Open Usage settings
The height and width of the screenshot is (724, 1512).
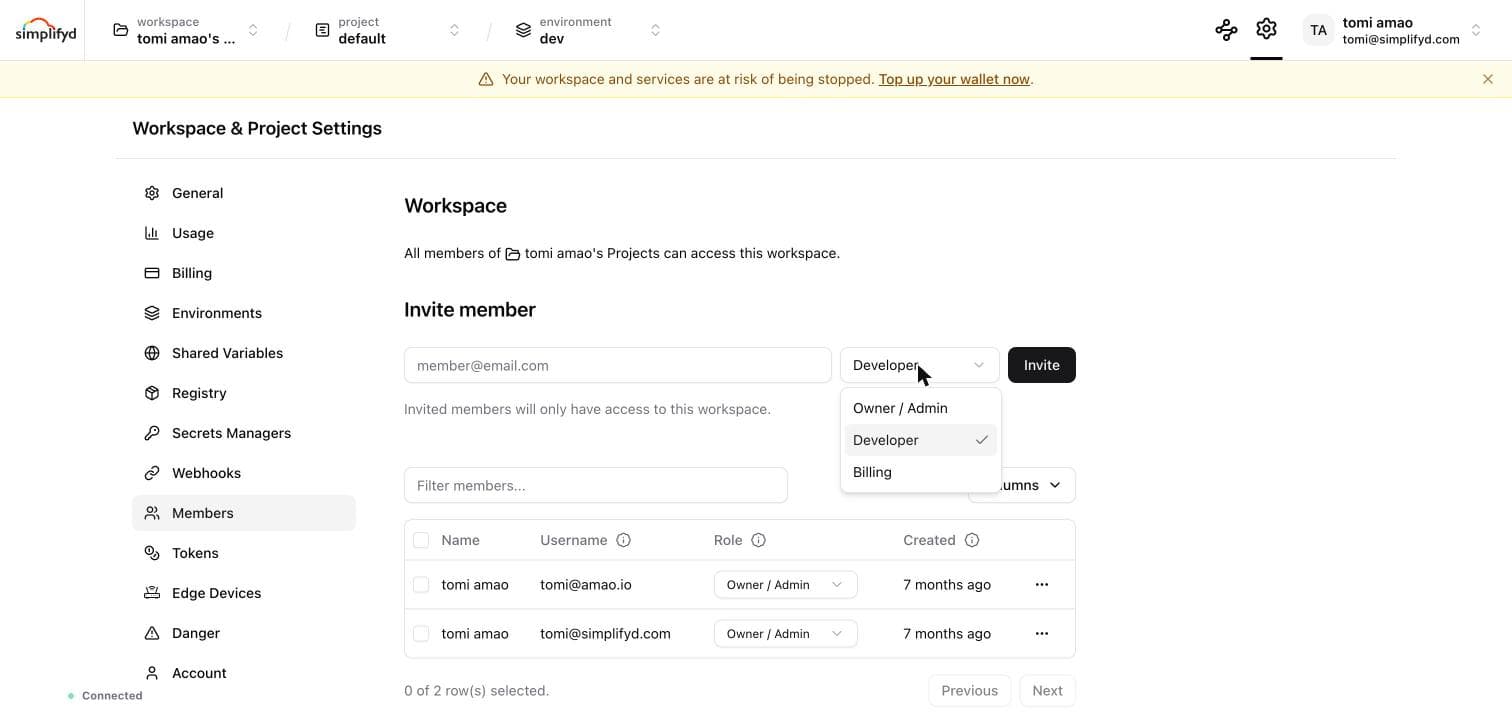(244, 233)
